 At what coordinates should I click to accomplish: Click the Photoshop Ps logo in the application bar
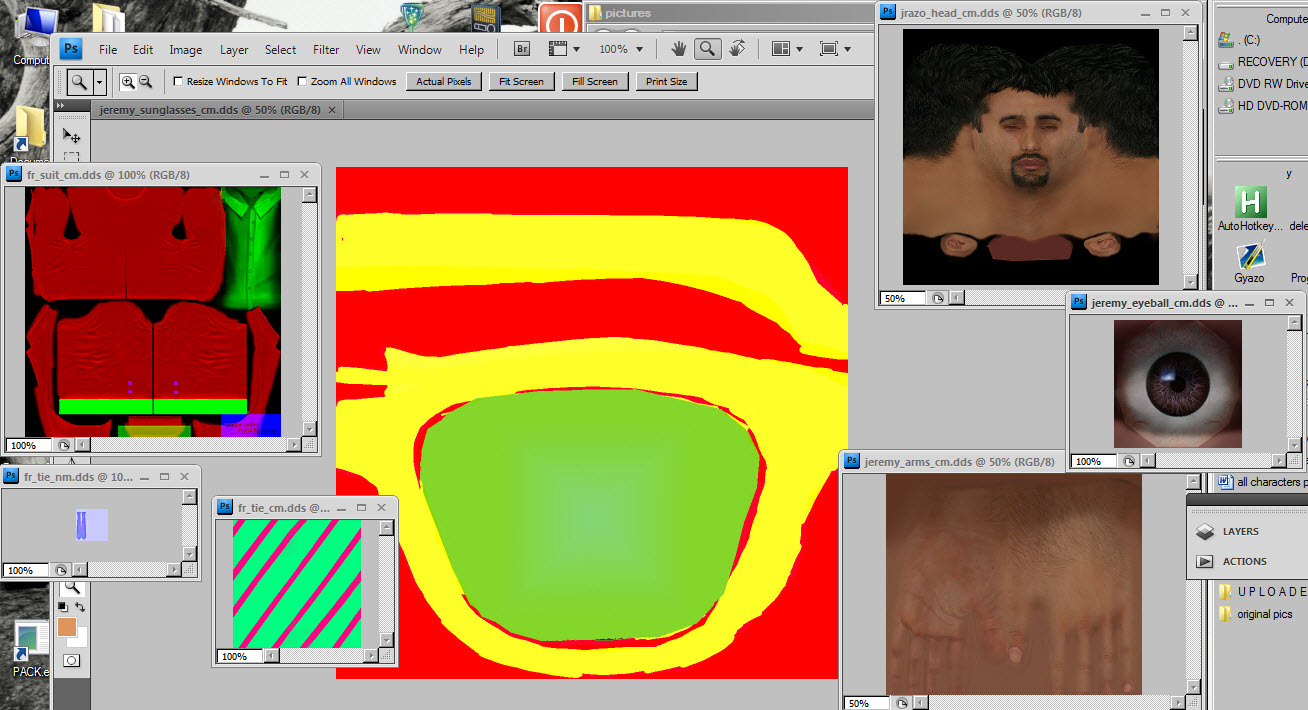tap(71, 49)
